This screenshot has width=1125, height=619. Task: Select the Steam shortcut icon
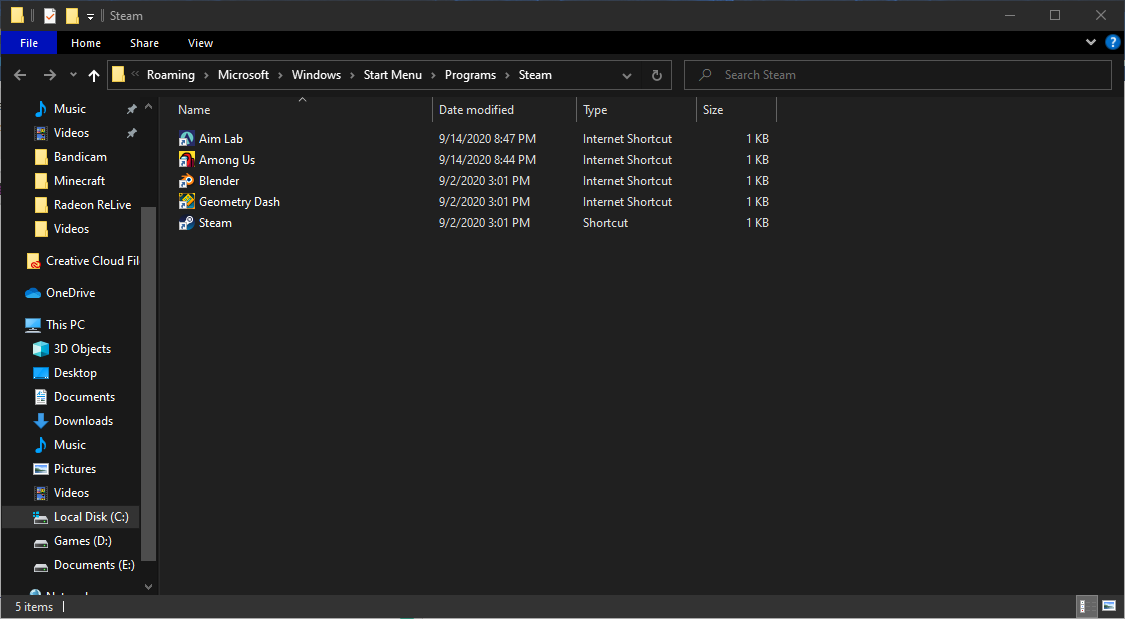coord(187,222)
